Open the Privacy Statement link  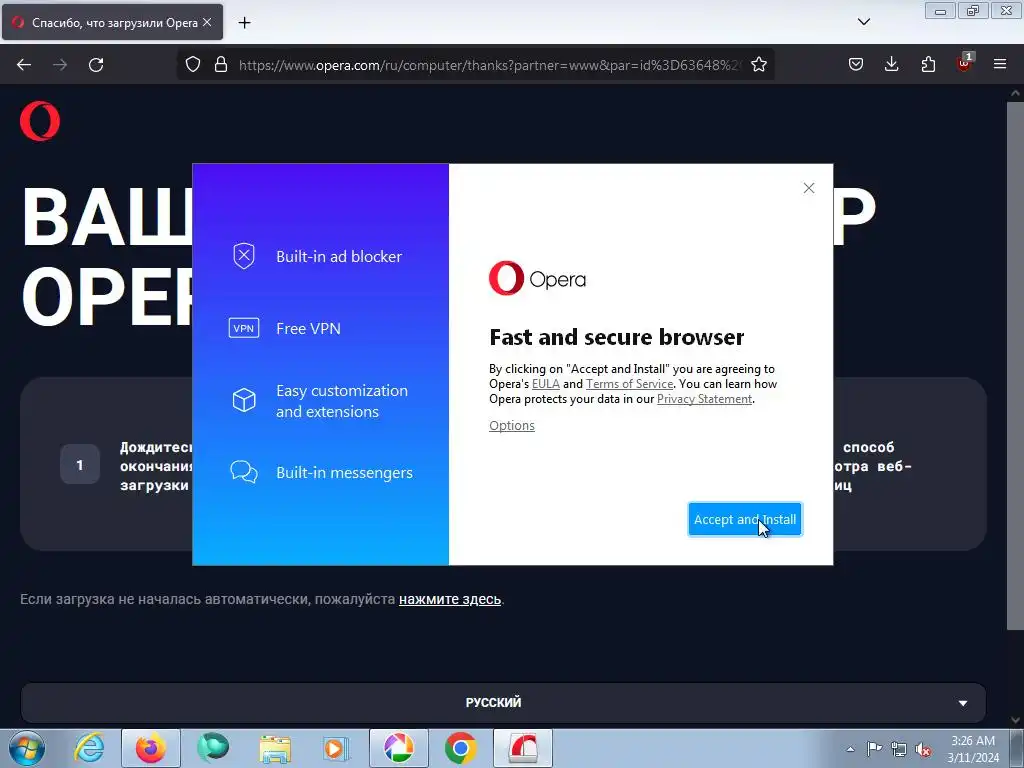coord(704,399)
